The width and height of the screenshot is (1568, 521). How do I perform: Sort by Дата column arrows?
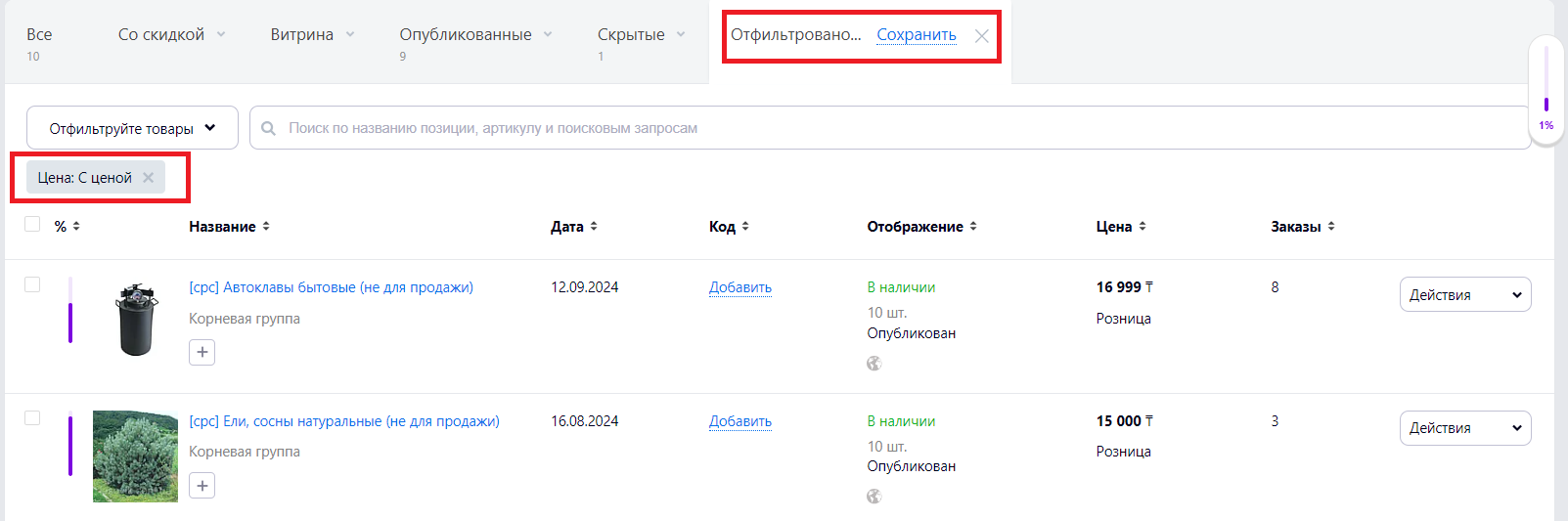click(594, 226)
